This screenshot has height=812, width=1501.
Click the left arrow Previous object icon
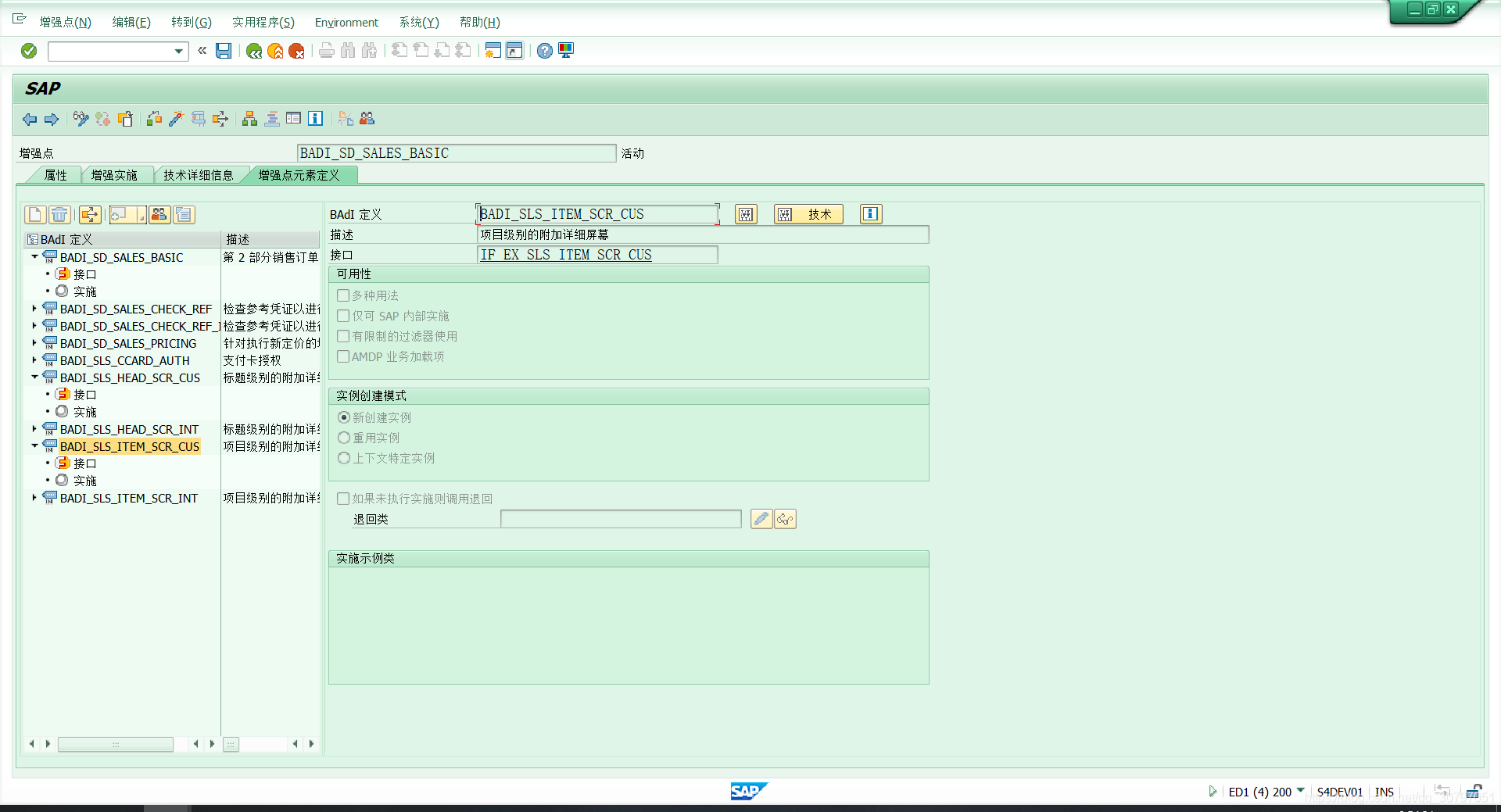click(x=30, y=119)
